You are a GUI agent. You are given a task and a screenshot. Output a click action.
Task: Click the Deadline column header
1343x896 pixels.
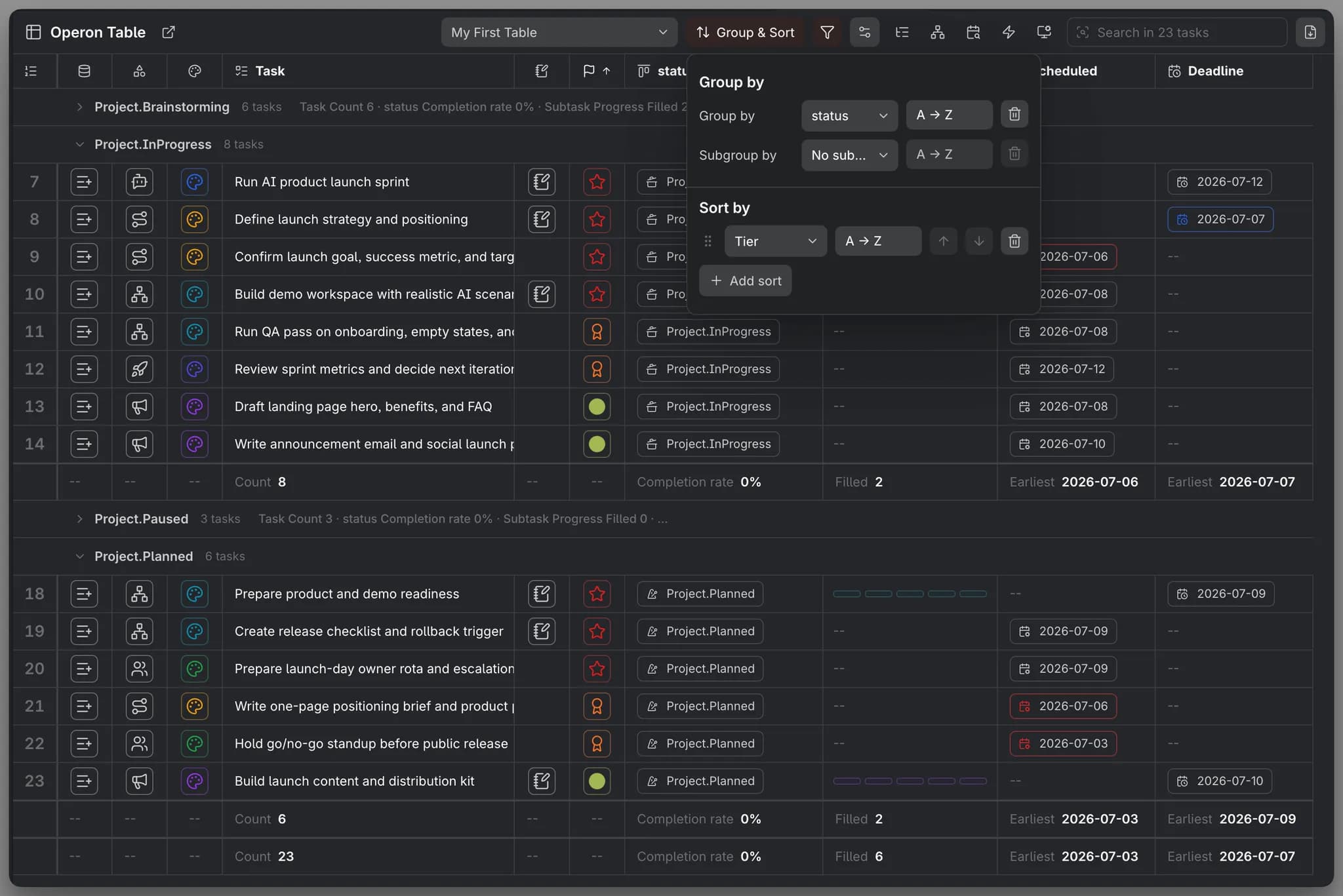click(1233, 71)
